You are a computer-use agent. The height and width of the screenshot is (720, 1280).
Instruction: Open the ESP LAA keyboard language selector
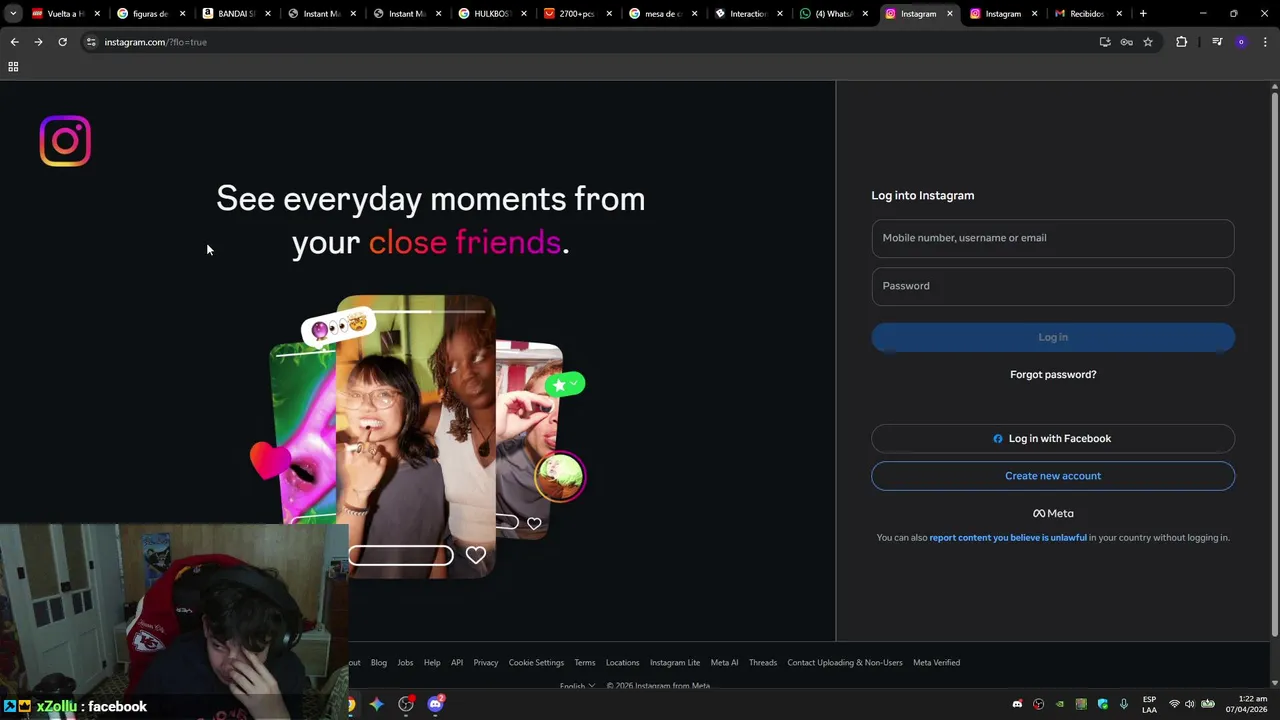coord(1149,704)
